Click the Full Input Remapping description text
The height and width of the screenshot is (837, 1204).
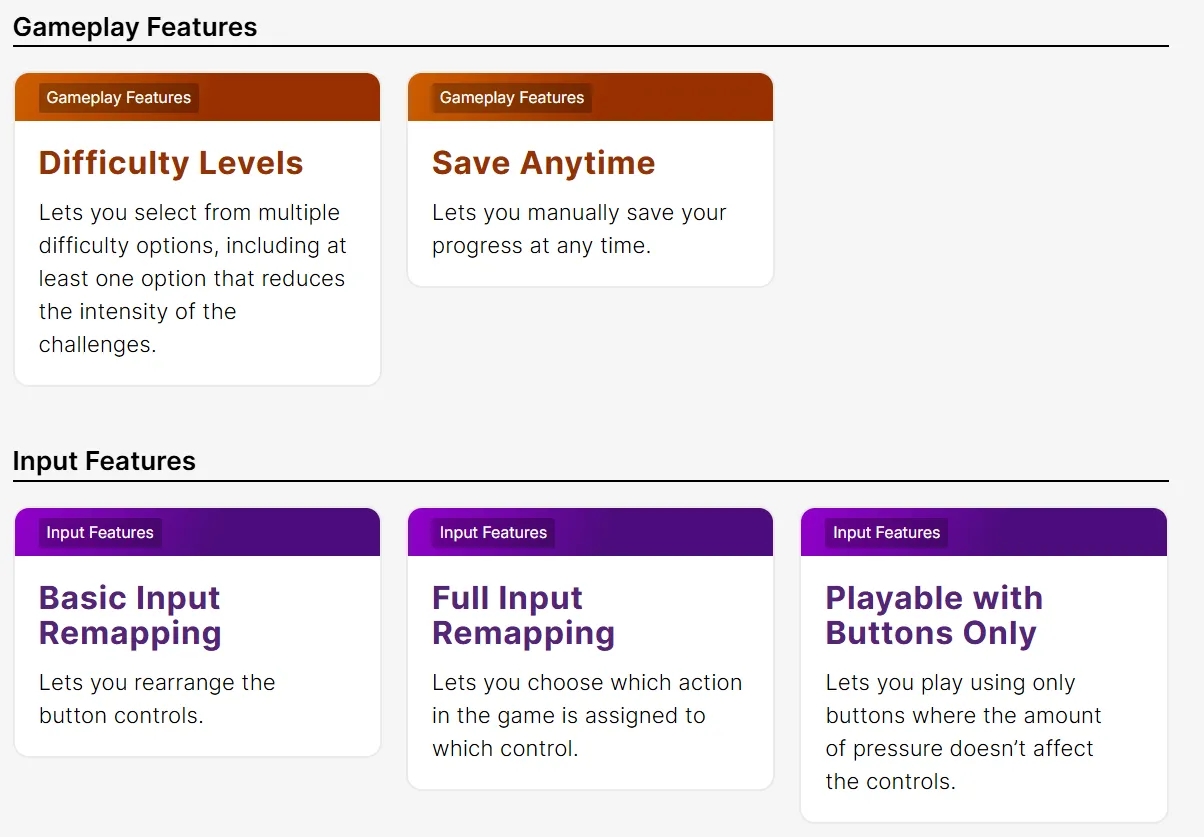(x=587, y=715)
